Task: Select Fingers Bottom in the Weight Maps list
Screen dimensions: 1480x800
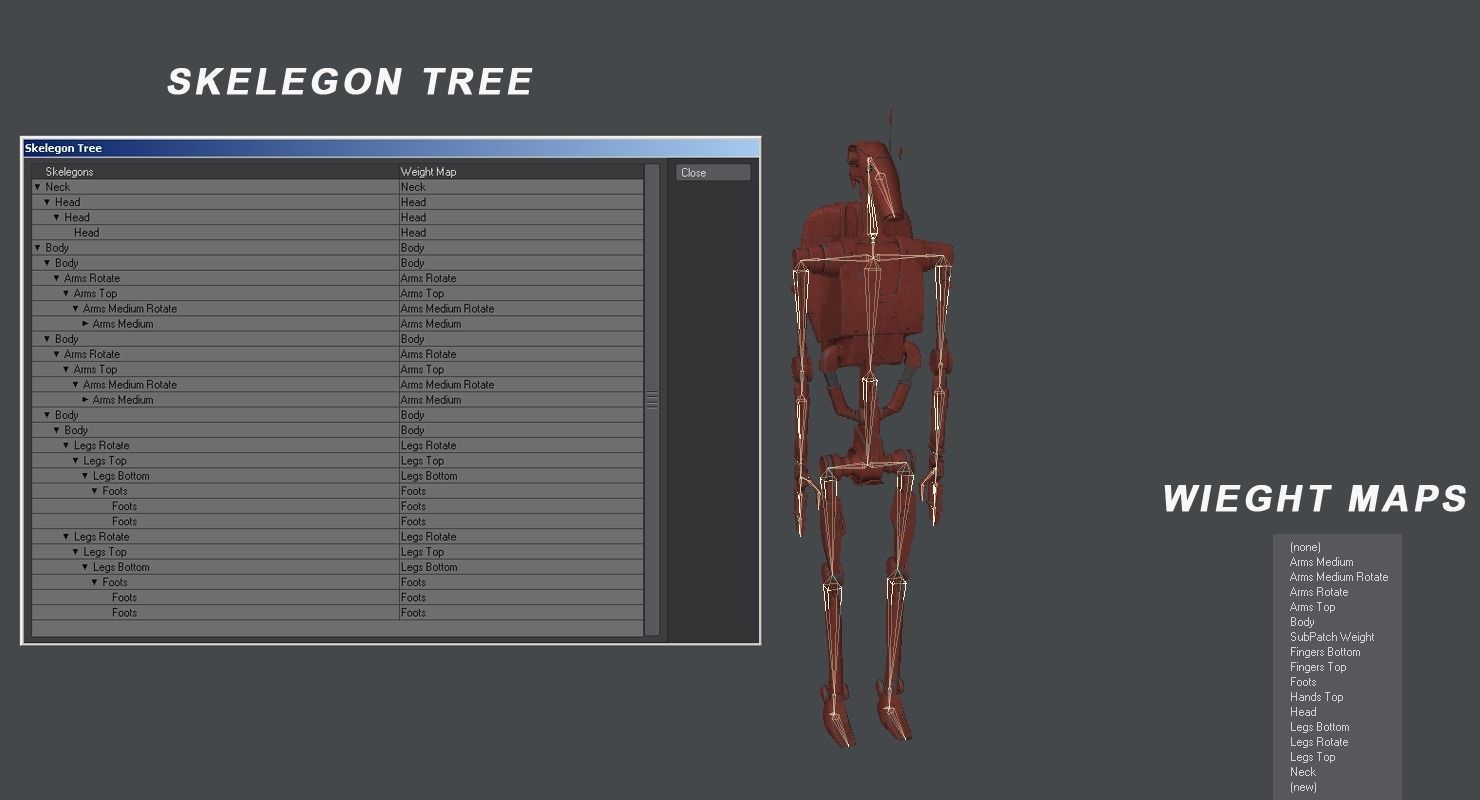Action: [1325, 652]
